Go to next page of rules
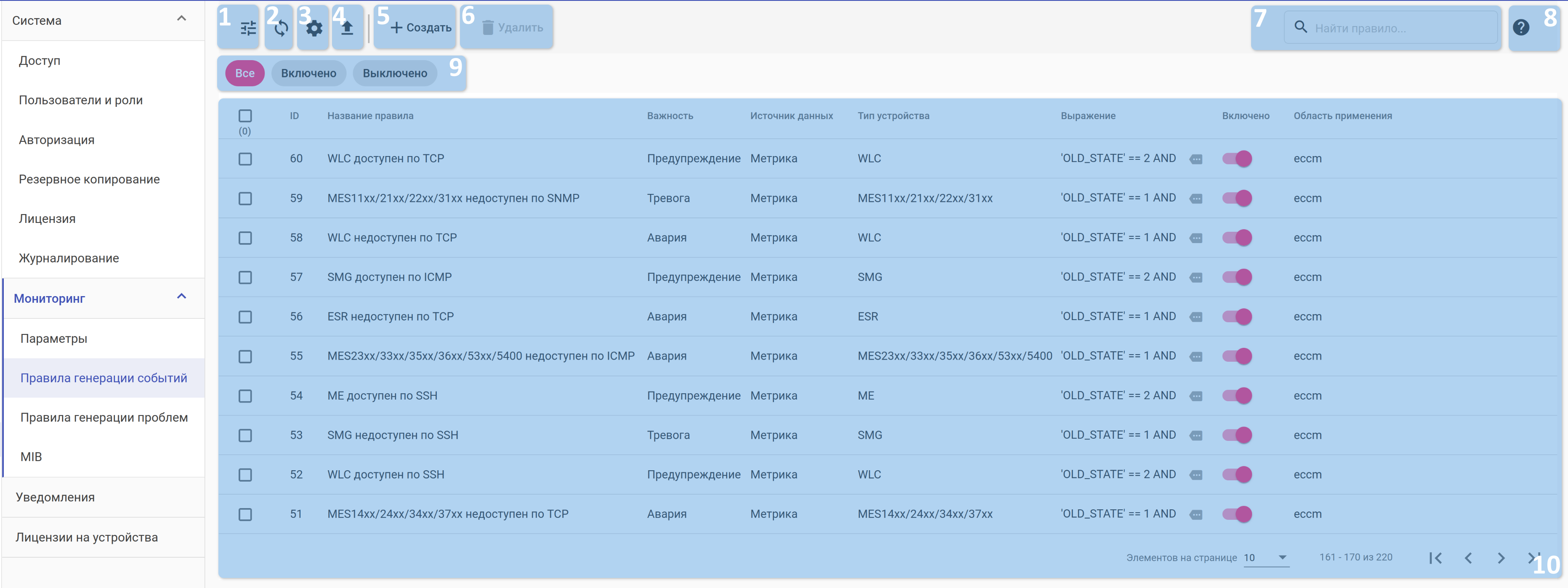Image resolution: width=1568 pixels, height=588 pixels. [1500, 558]
